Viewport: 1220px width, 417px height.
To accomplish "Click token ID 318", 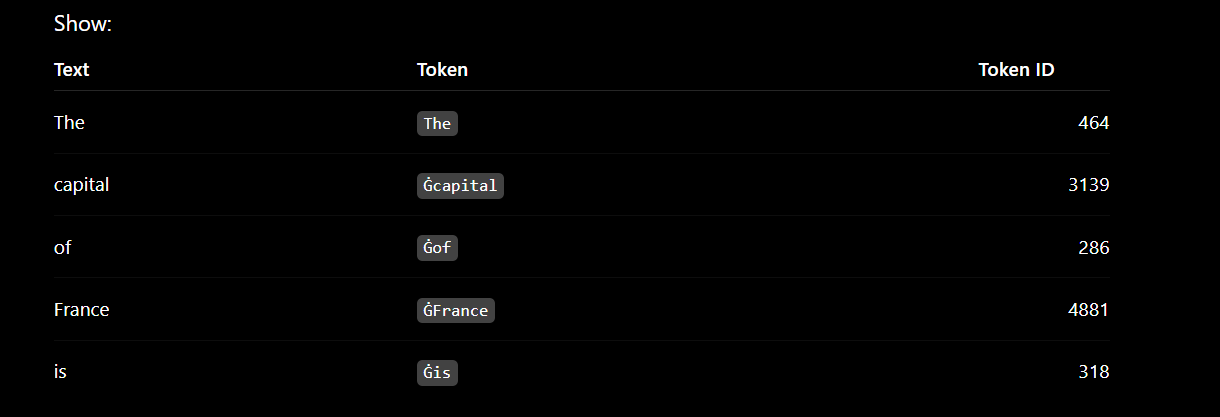I will click(1094, 372).
